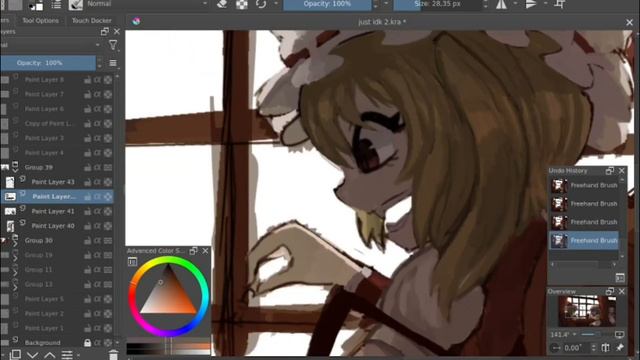
Task: Open the layer blending mode dropdown
Action: click(51, 45)
